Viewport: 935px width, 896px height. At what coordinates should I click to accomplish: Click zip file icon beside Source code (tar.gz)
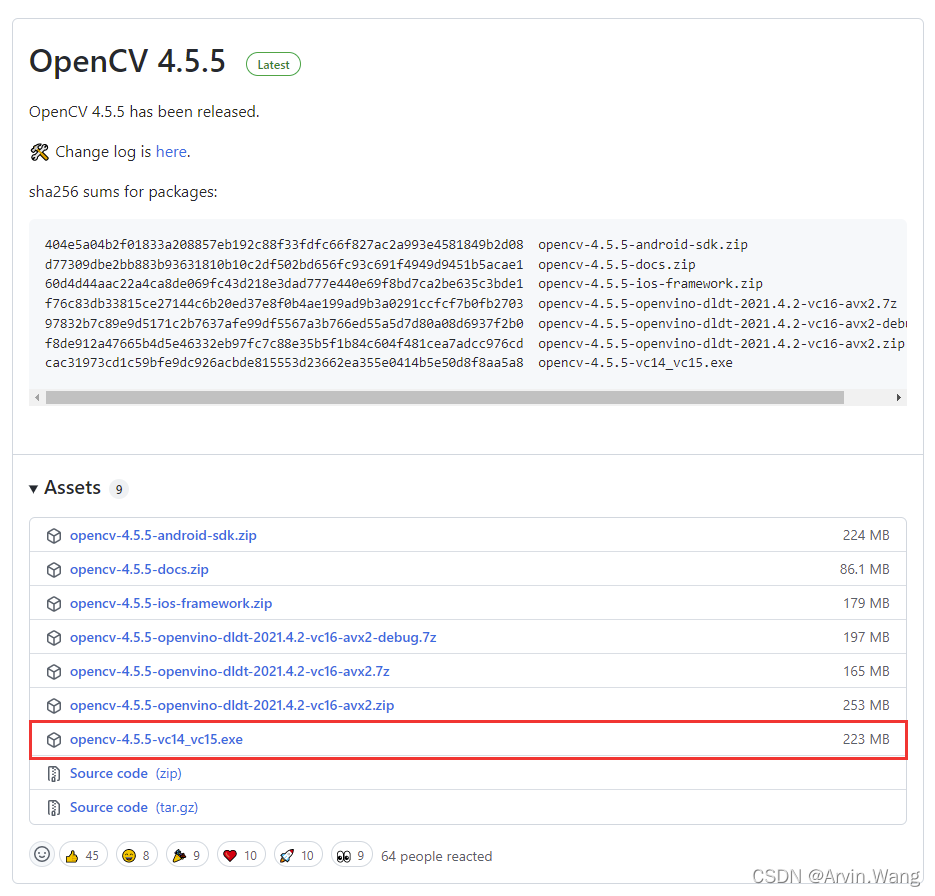click(x=54, y=808)
